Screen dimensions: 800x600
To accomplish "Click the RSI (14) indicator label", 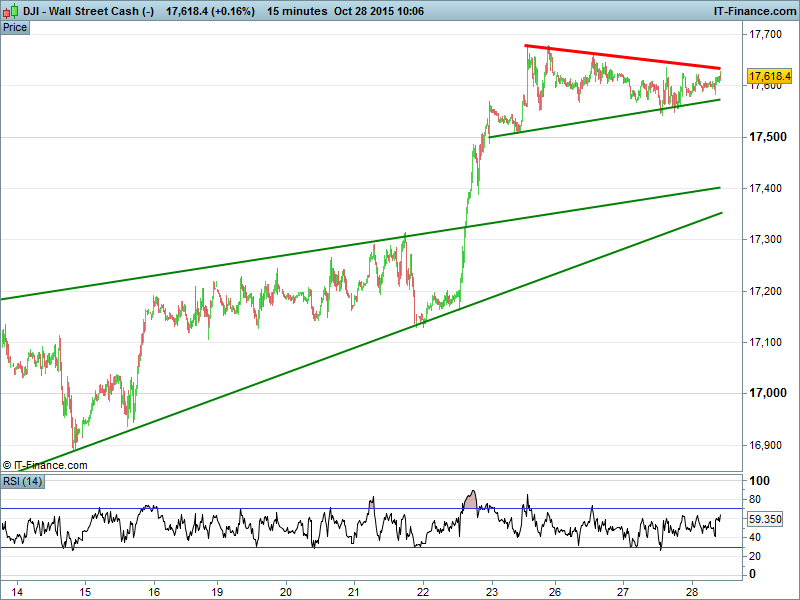I will [x=22, y=482].
